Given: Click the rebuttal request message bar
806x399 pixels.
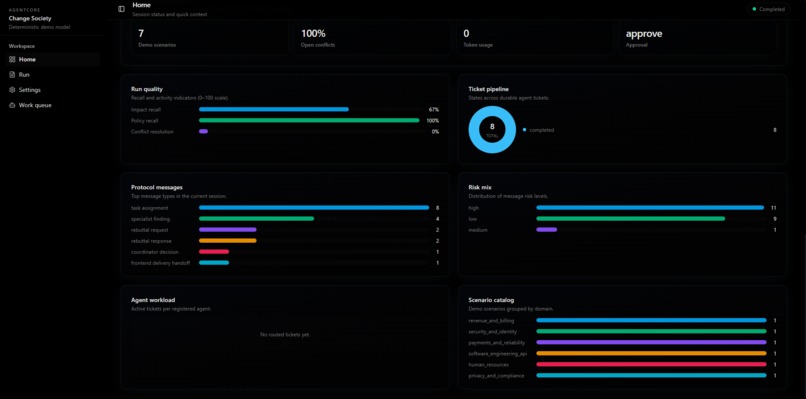Looking at the screenshot, I should pos(314,230).
